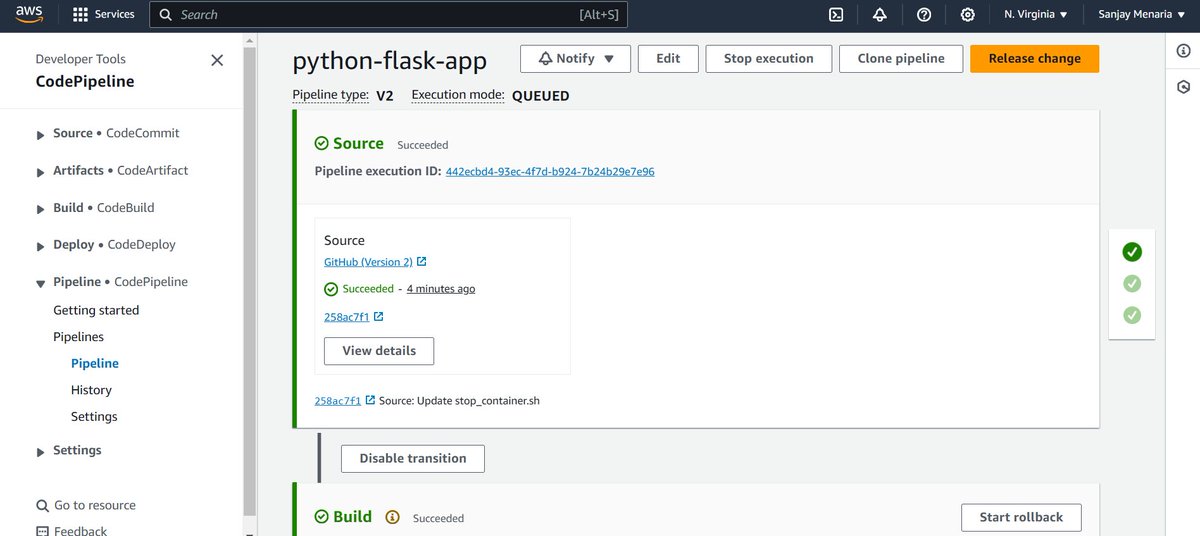Open the Services grid menu

click(81, 15)
